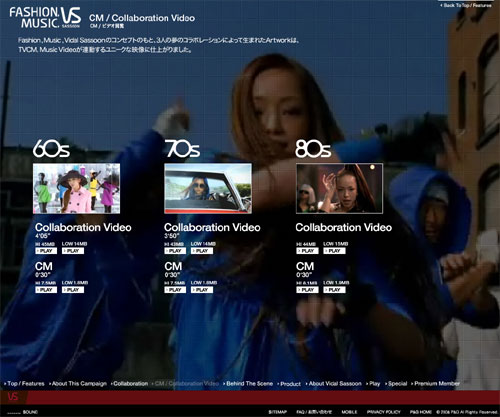The width and height of the screenshot is (500, 417).
Task: Play the 70s CM LOW version
Action: [202, 290]
